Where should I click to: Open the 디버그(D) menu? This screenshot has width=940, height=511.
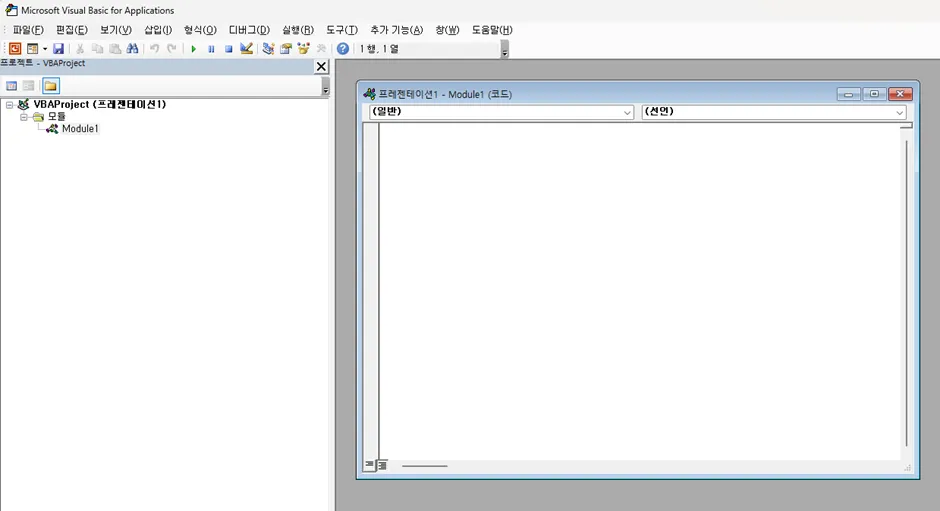click(249, 30)
